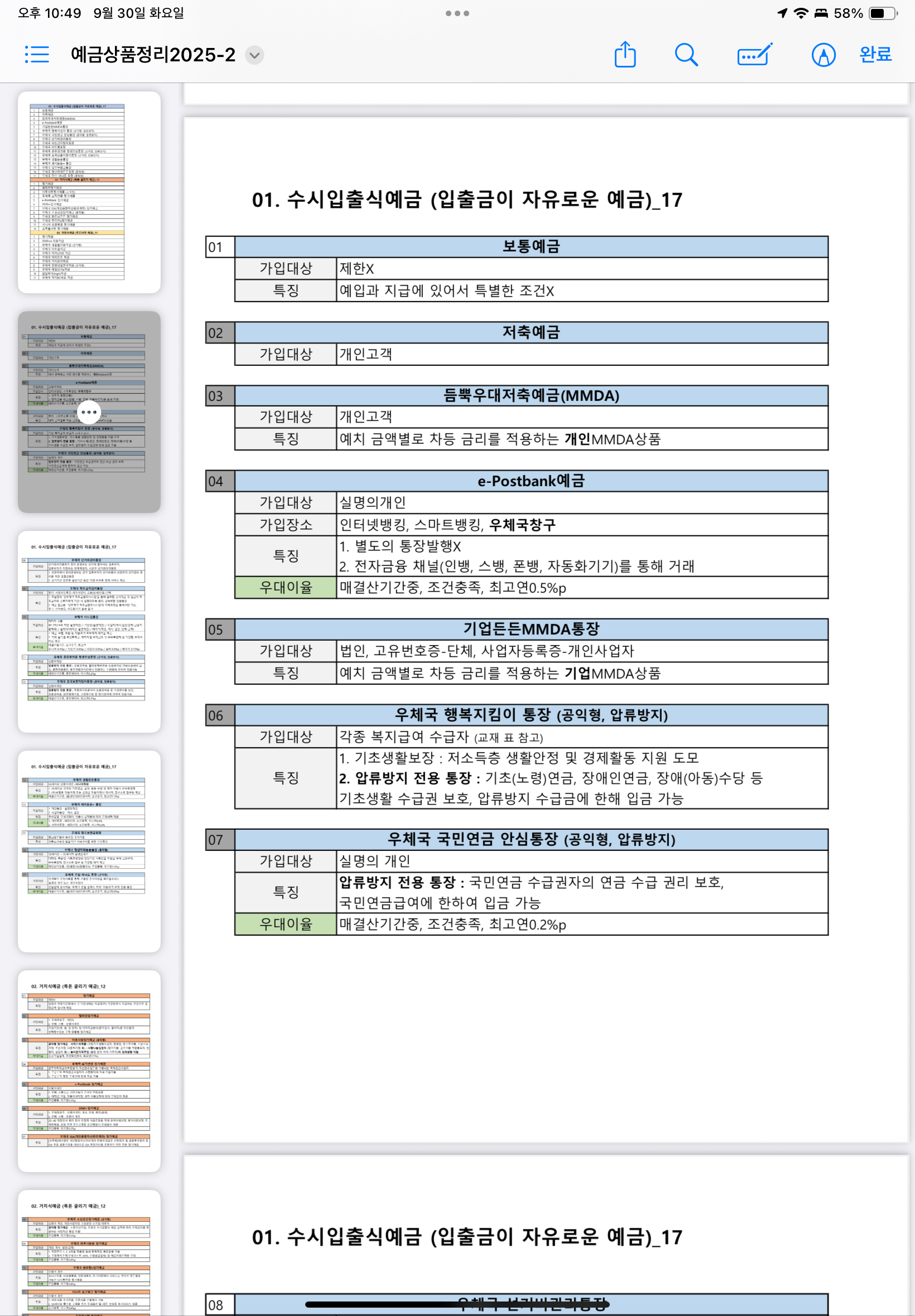Tap the search magnifier icon

click(x=686, y=55)
